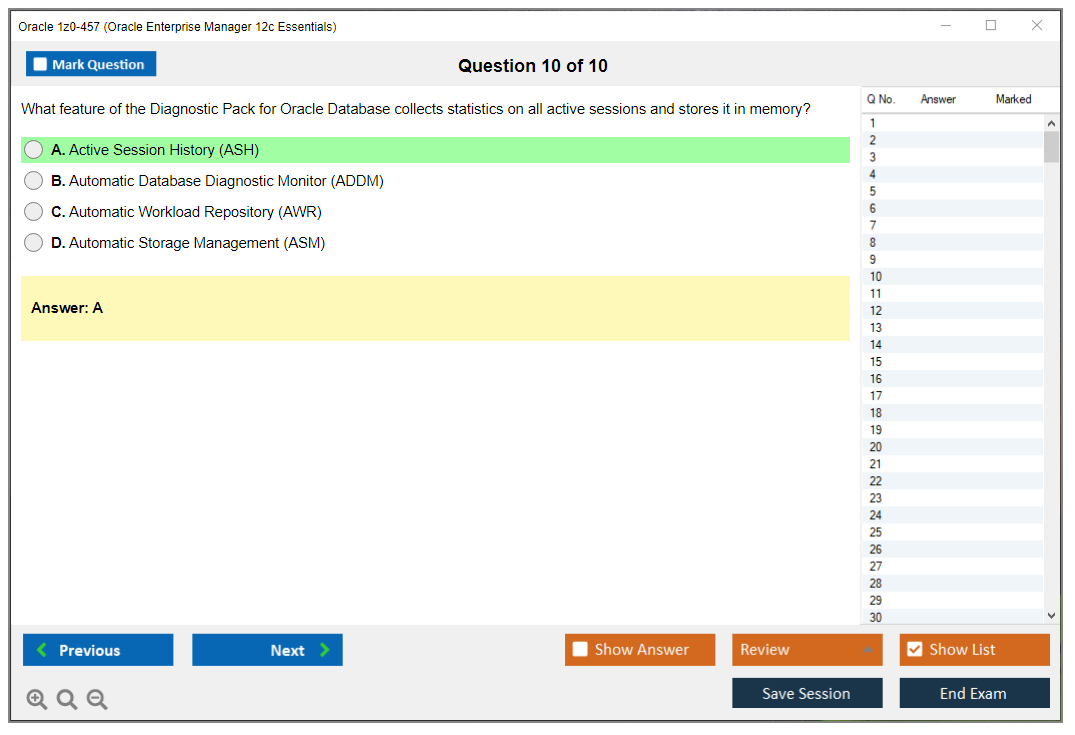This screenshot has height=735, width=1075.
Task: Click the Q No. column header
Action: (x=881, y=99)
